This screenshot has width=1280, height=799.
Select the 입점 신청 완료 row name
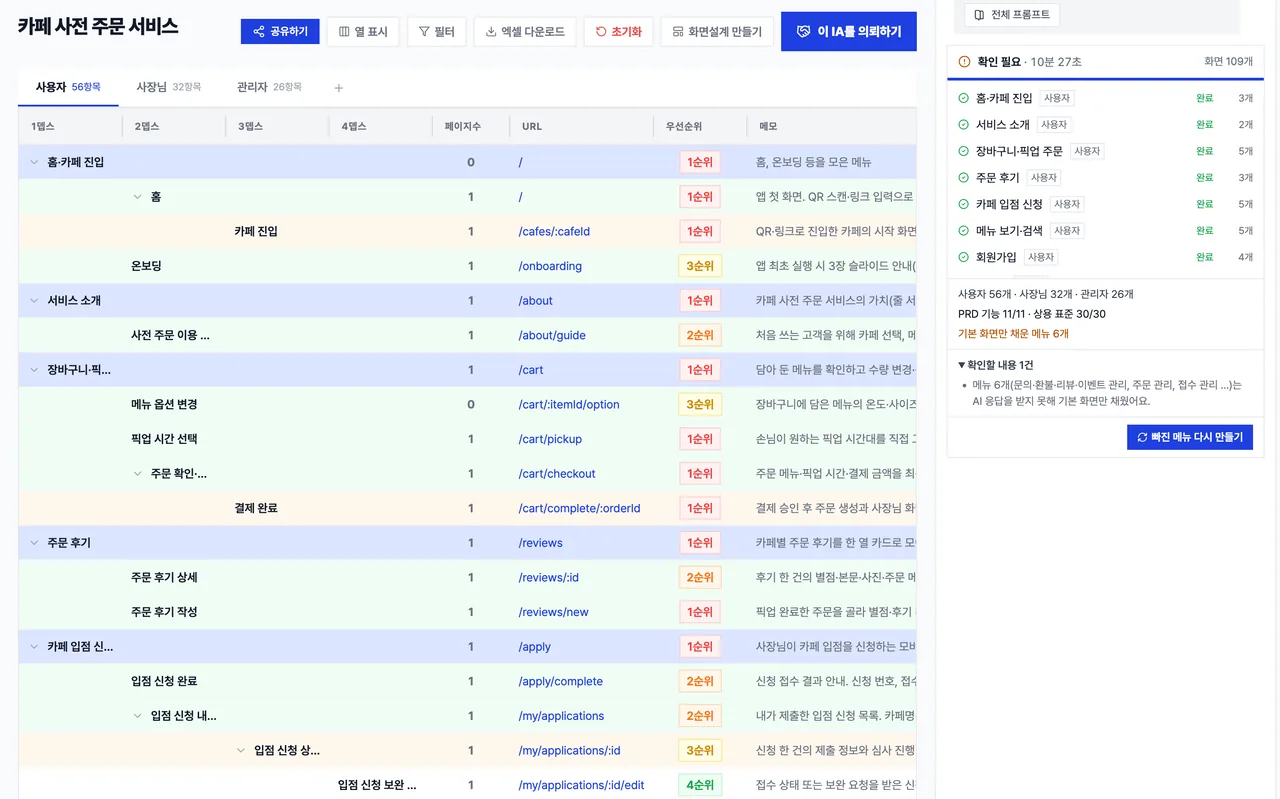164,681
